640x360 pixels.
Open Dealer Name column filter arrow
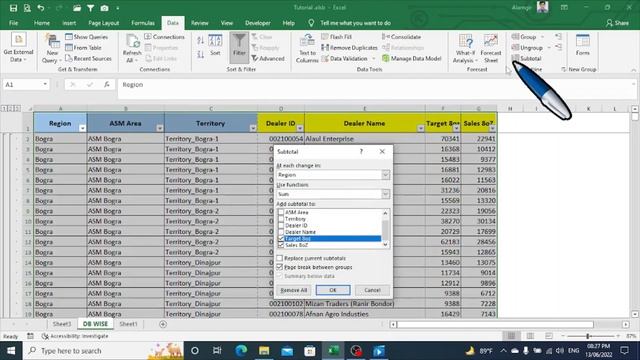coord(421,128)
